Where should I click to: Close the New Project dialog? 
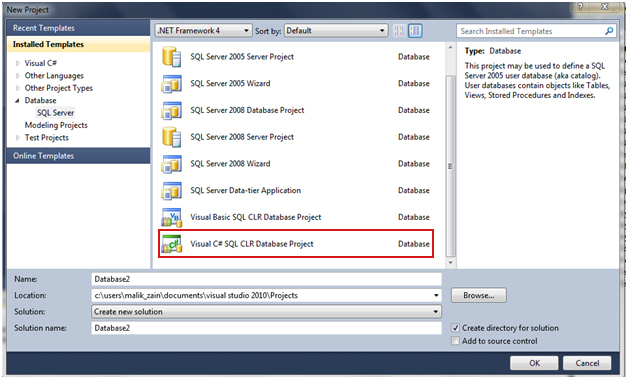coord(605,7)
